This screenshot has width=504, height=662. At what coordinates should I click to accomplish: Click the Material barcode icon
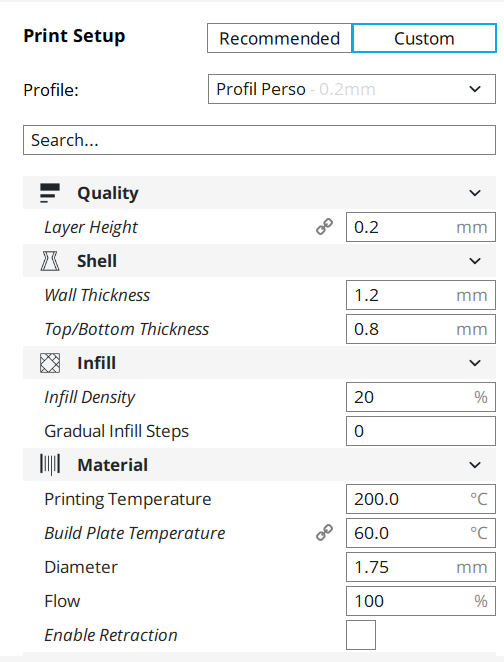coord(50,465)
